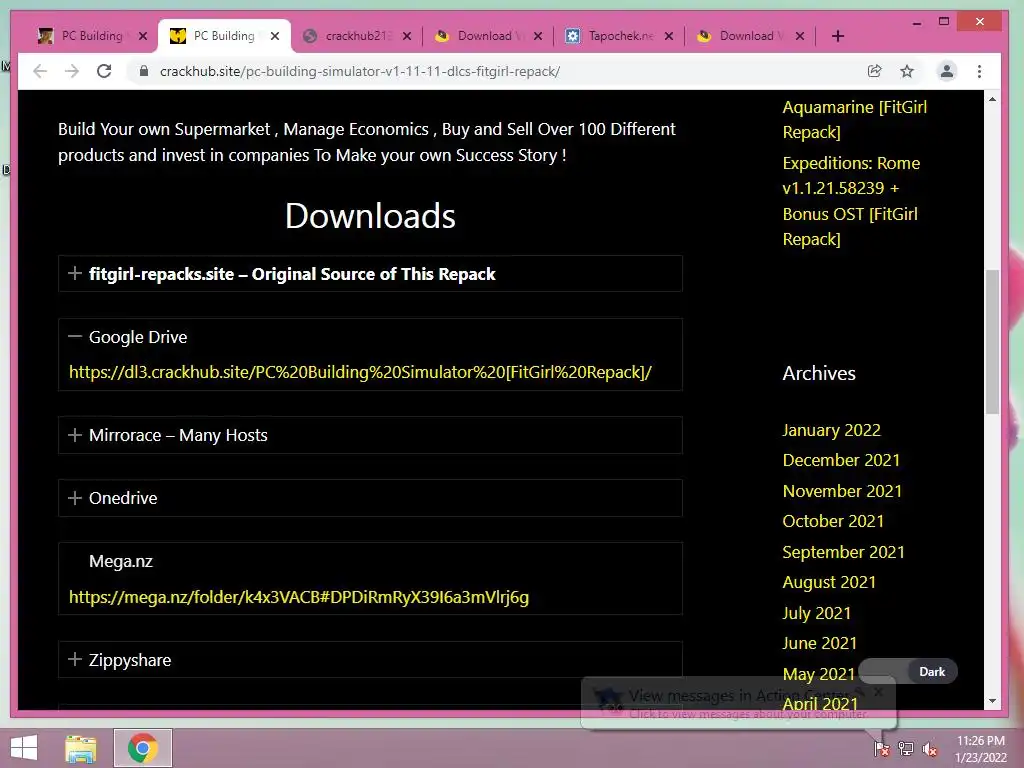The image size is (1024, 768).
Task: Open September 2021 archive
Action: pyautogui.click(x=844, y=552)
